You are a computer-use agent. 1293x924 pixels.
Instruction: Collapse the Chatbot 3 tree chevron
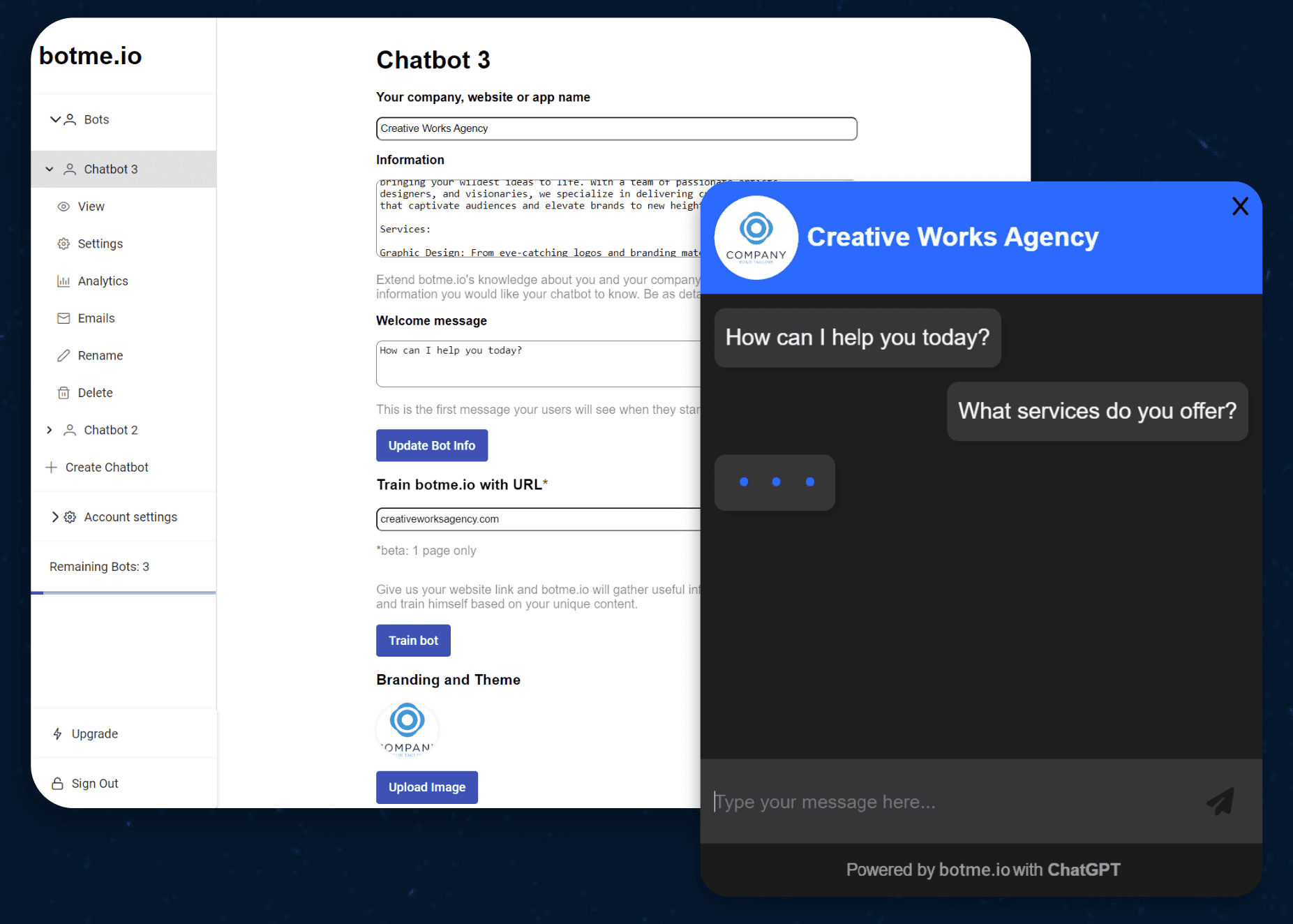(50, 169)
